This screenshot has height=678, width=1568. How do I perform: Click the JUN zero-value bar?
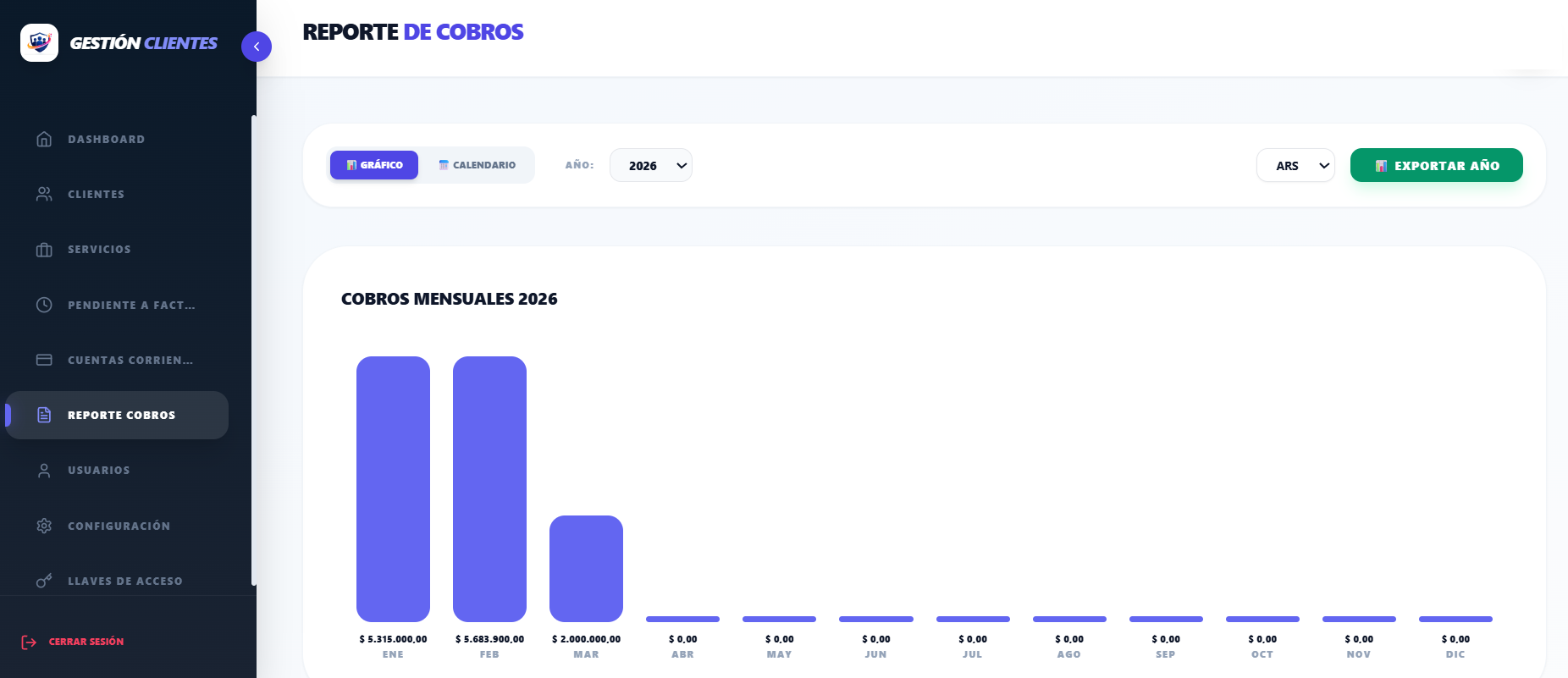[x=876, y=619]
